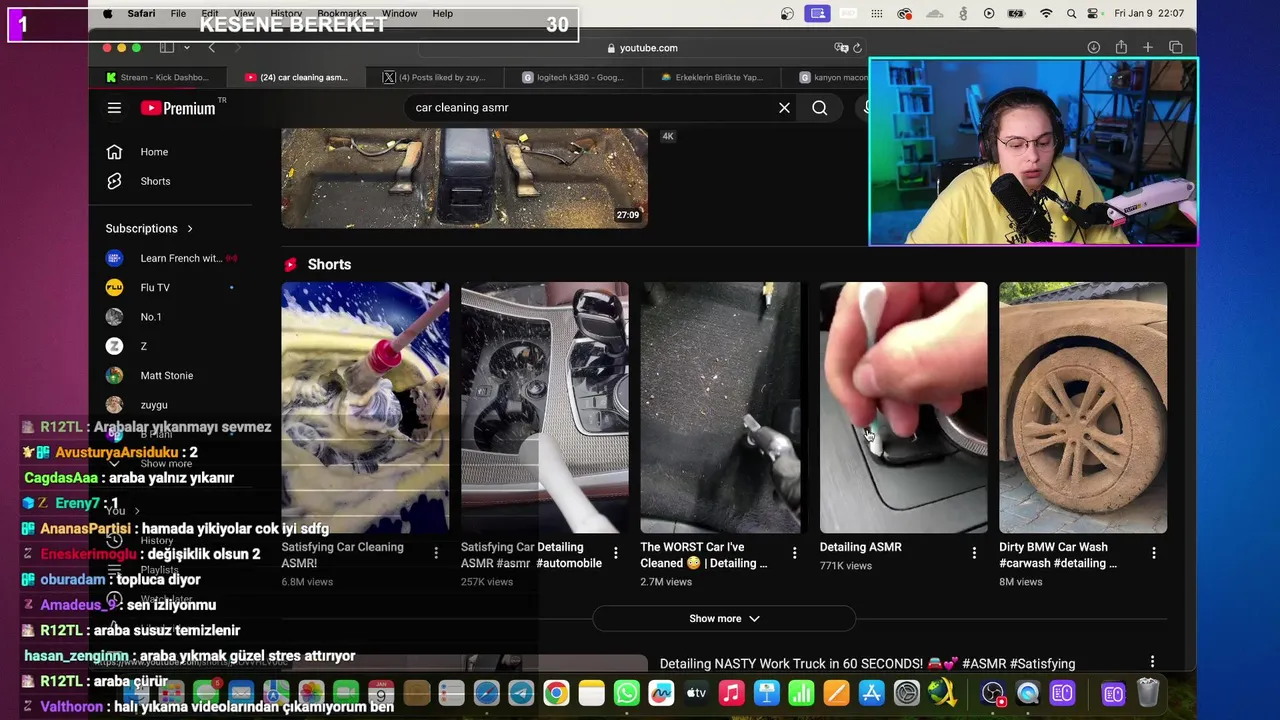Switch to logitech k380 Google tab
The image size is (1280, 720).
coord(573,77)
